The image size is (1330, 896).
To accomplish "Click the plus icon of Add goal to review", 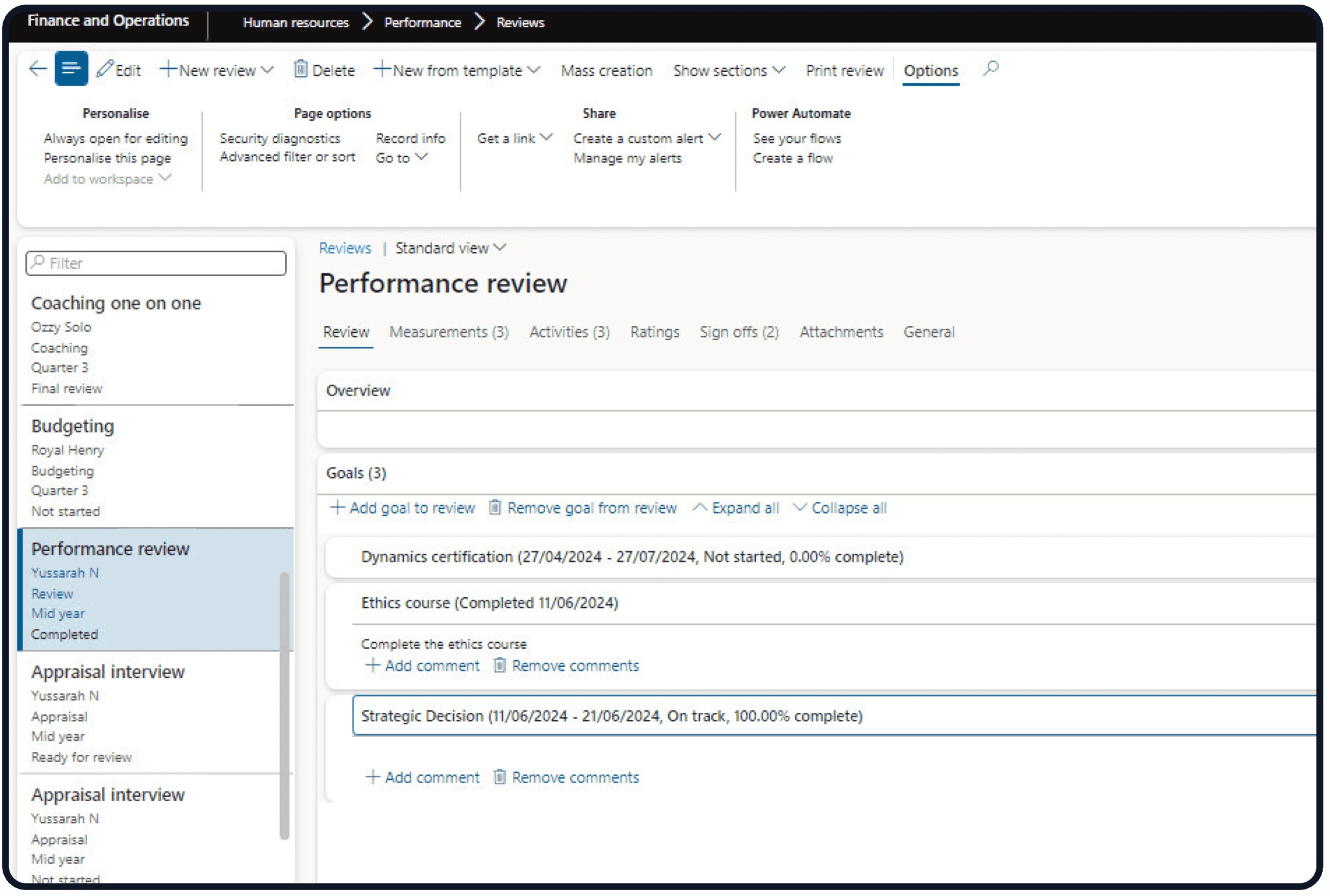I will (337, 507).
